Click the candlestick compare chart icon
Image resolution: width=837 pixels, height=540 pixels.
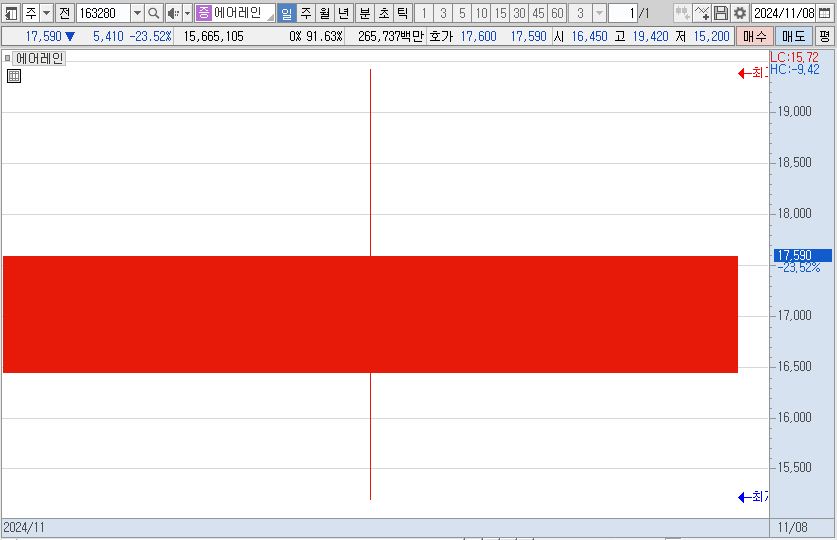[x=682, y=13]
